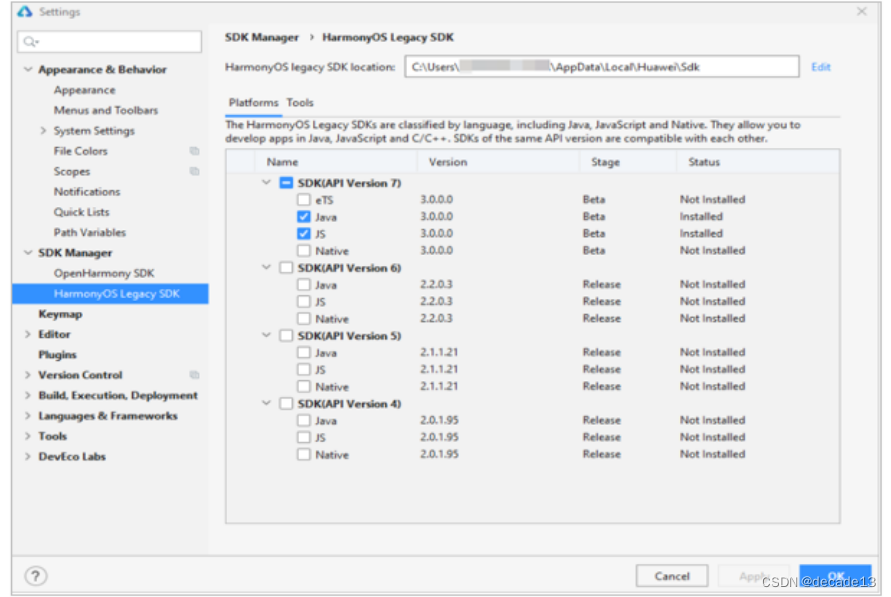Open Keymap settings

coord(60,314)
